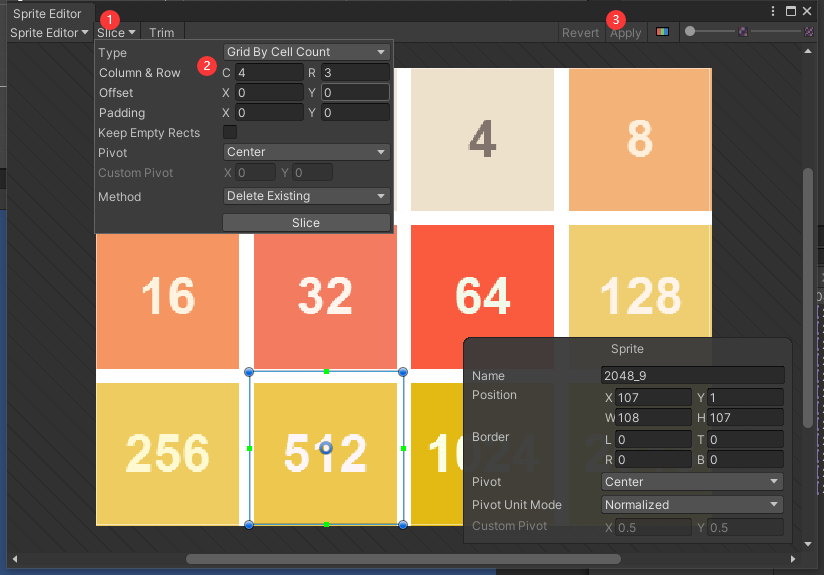824x575 pixels.
Task: Open the Sprite panel Pivot dropdown
Action: click(692, 481)
